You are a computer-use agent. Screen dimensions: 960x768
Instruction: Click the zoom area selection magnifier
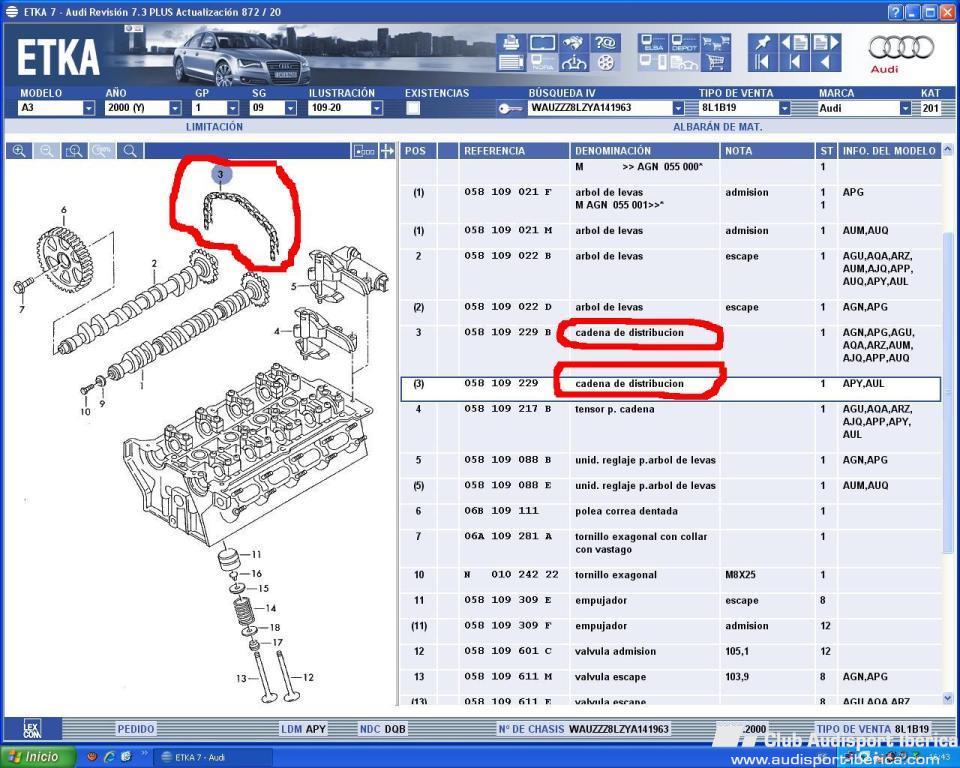click(74, 151)
